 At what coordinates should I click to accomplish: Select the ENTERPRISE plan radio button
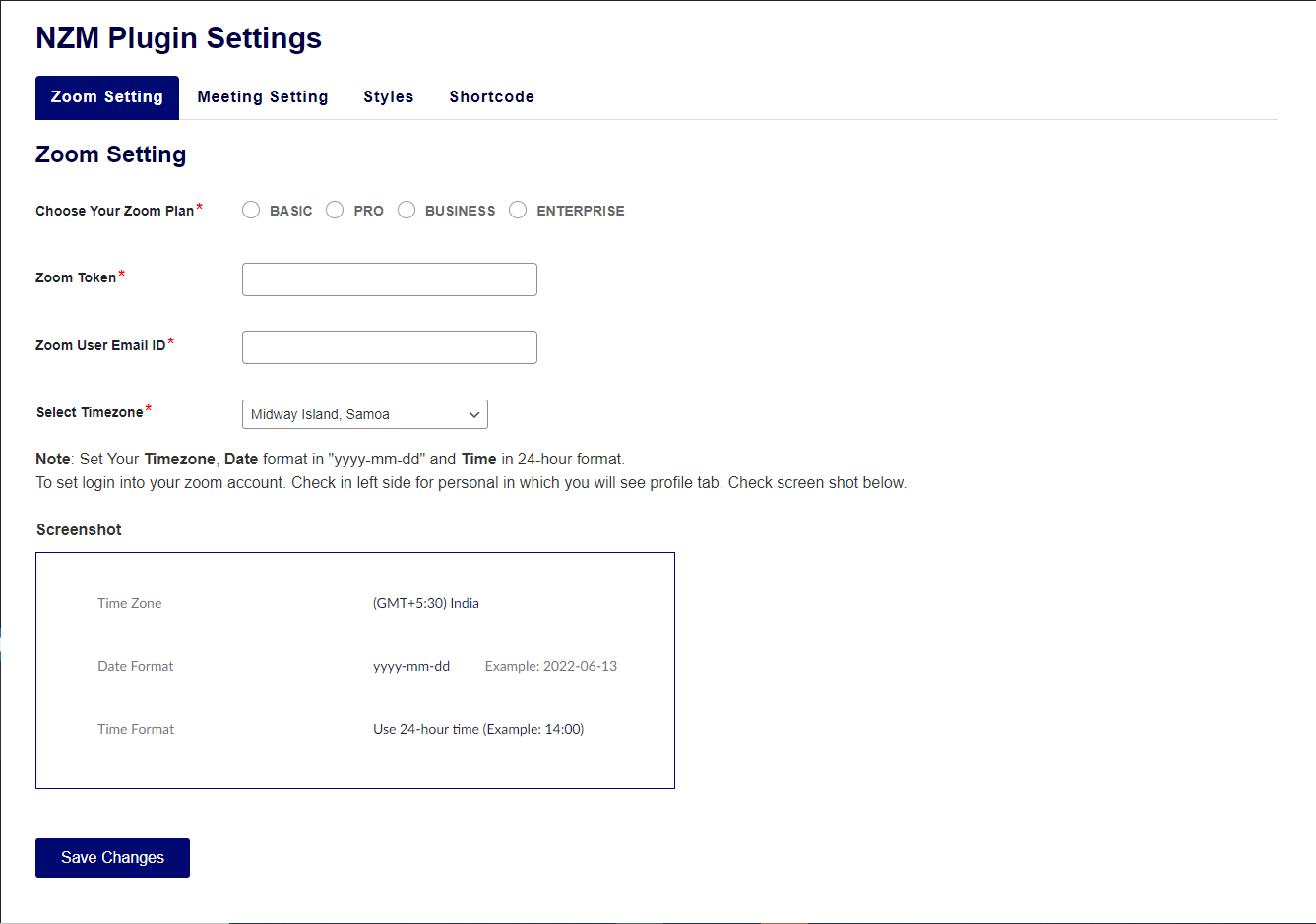tap(518, 210)
